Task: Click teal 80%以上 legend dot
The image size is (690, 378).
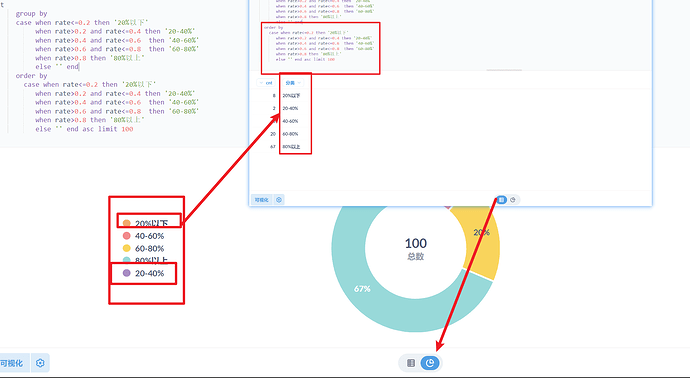Action: click(127, 260)
